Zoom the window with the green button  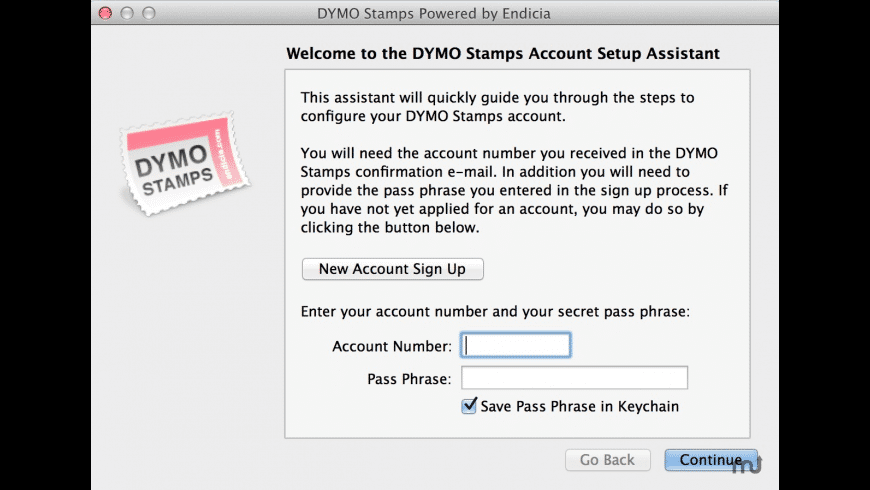click(149, 13)
